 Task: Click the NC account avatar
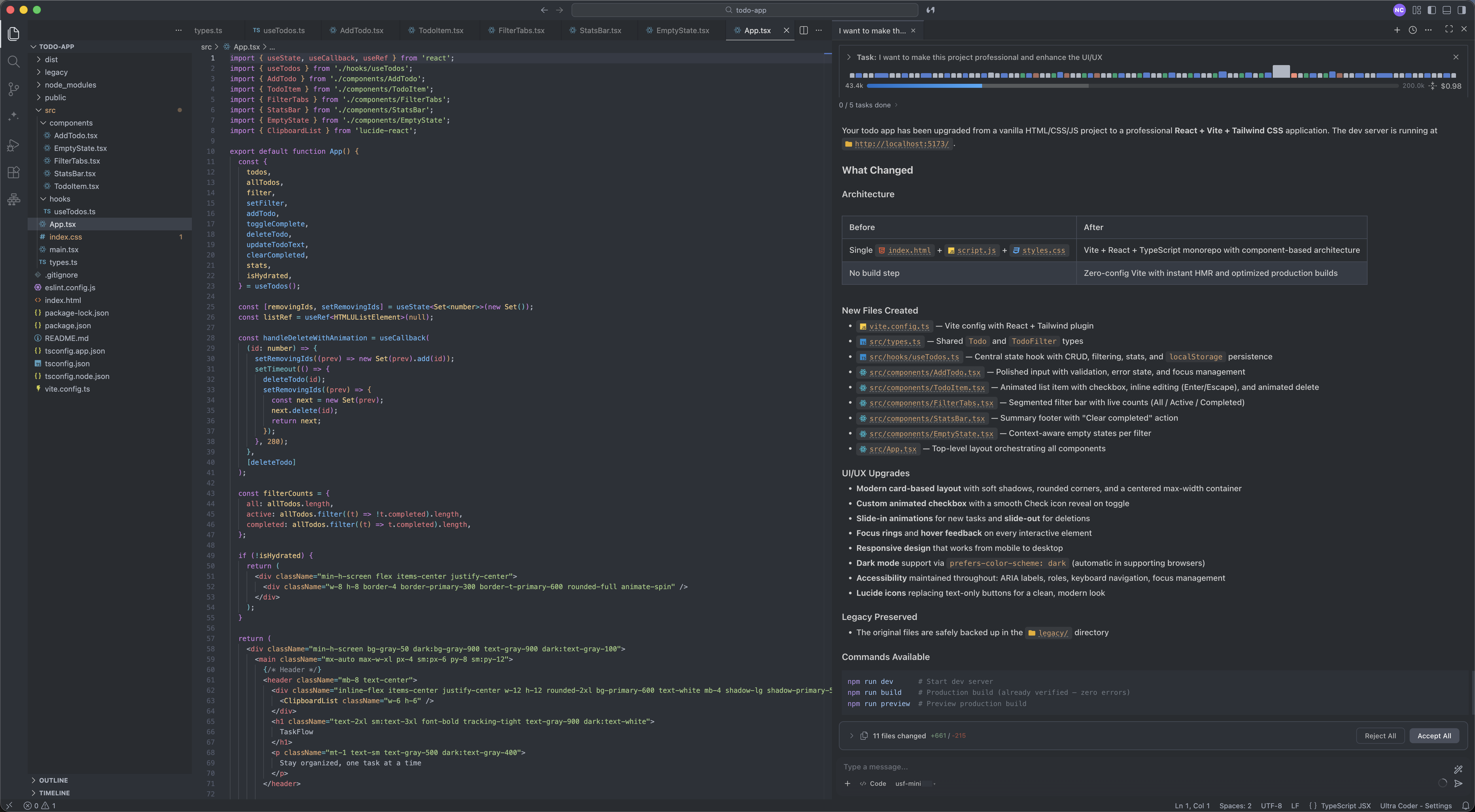1400,10
